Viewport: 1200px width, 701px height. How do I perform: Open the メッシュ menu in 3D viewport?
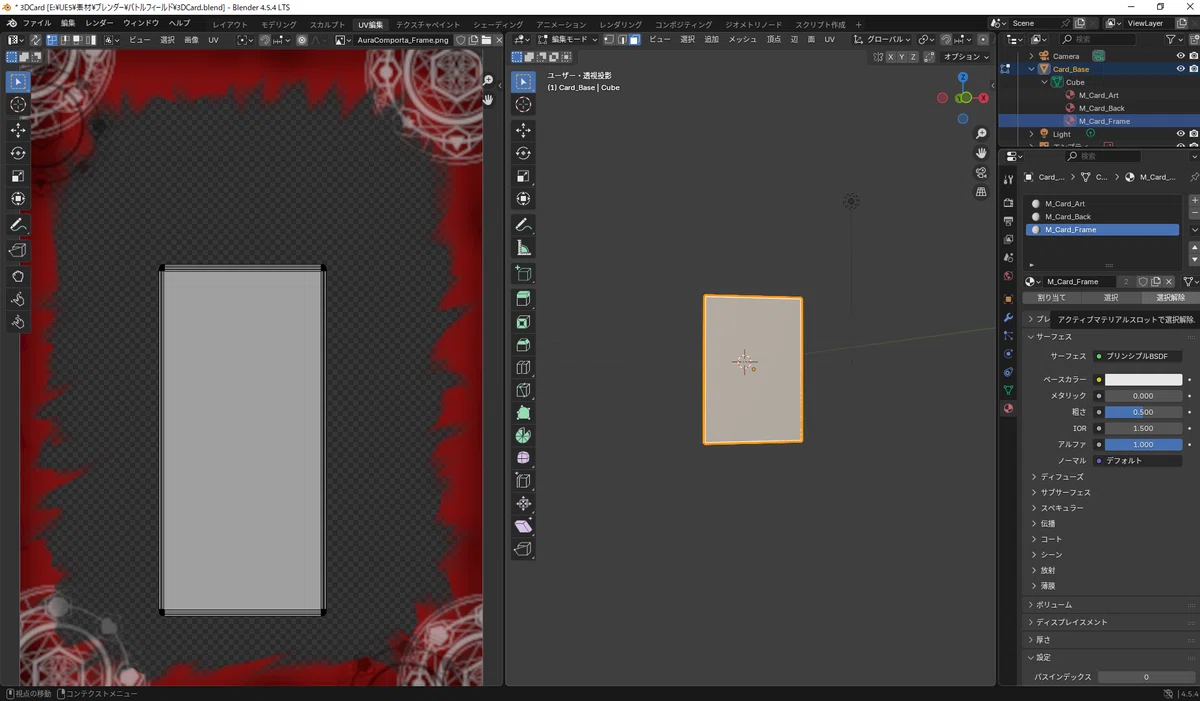point(742,40)
